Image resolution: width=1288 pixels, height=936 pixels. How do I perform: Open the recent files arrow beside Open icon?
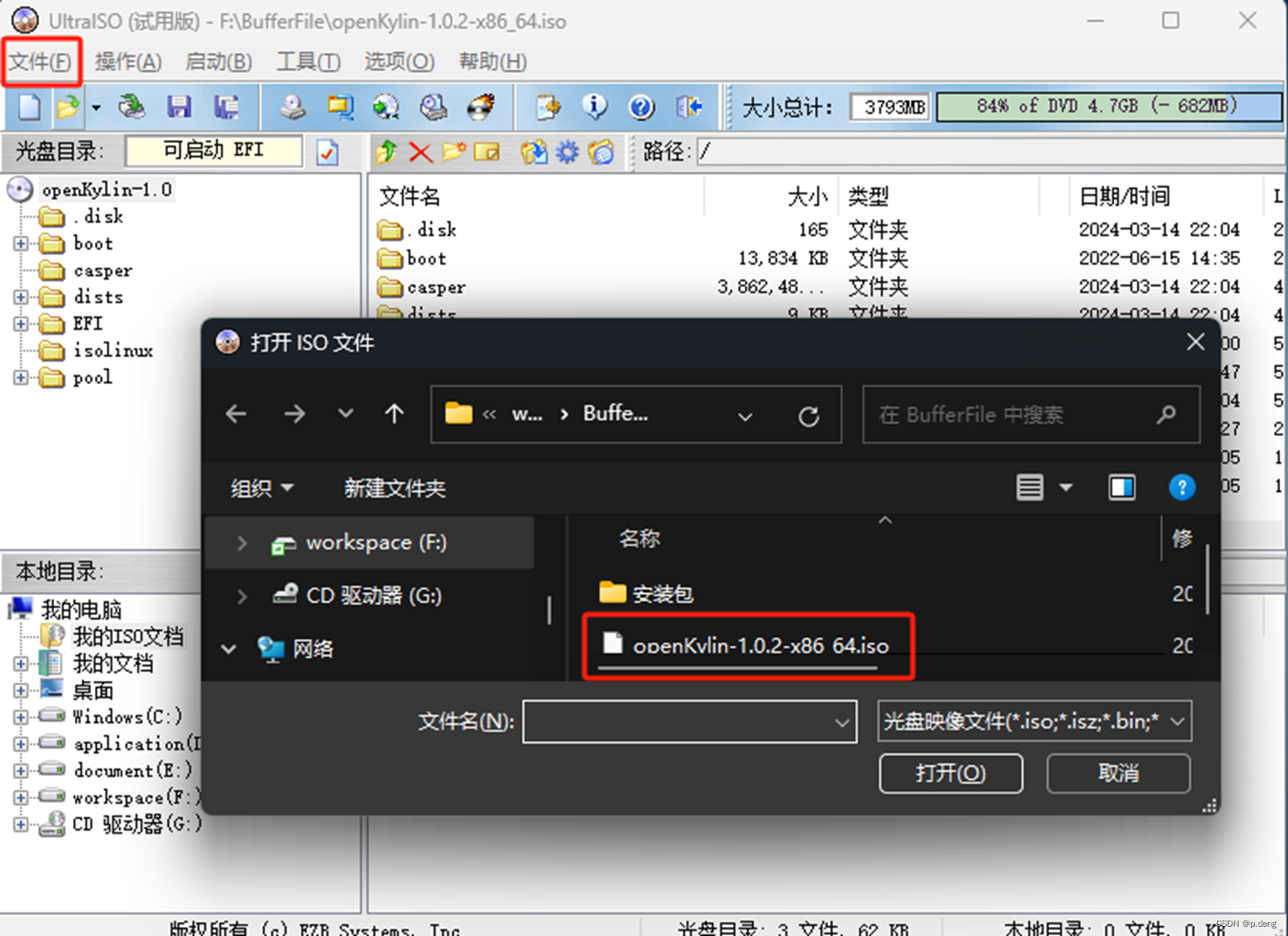96,107
